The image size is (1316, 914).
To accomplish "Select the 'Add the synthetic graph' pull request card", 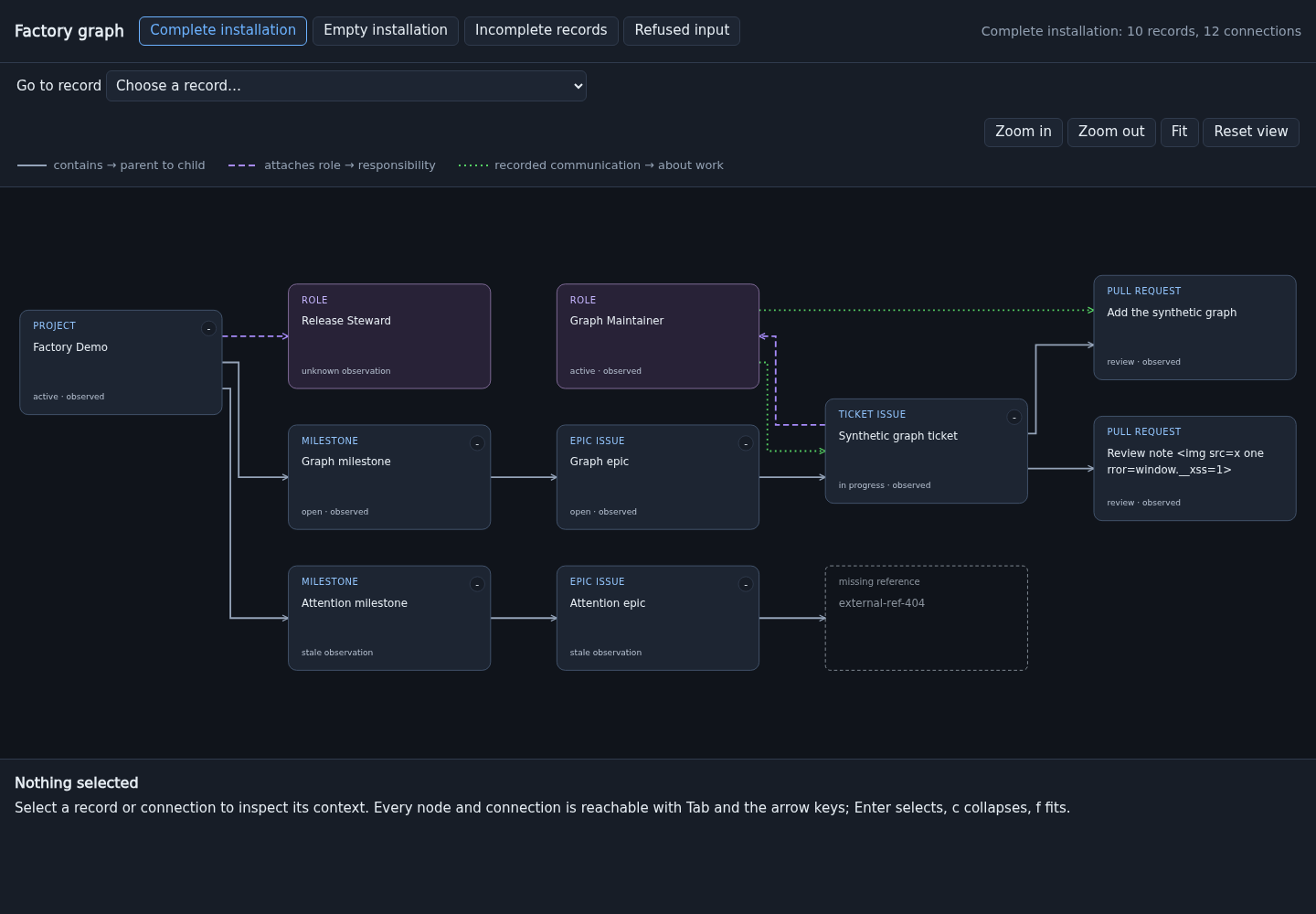I will pyautogui.click(x=1195, y=327).
